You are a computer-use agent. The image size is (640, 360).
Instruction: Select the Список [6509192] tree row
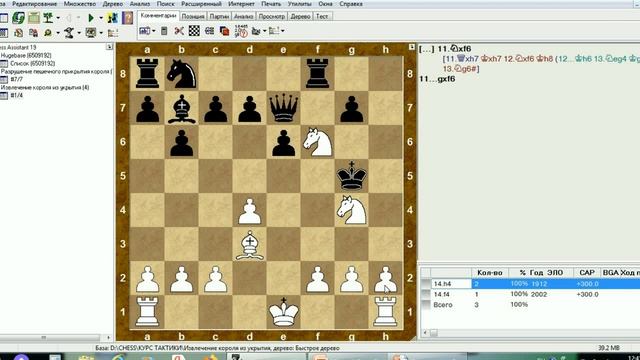(x=32, y=63)
